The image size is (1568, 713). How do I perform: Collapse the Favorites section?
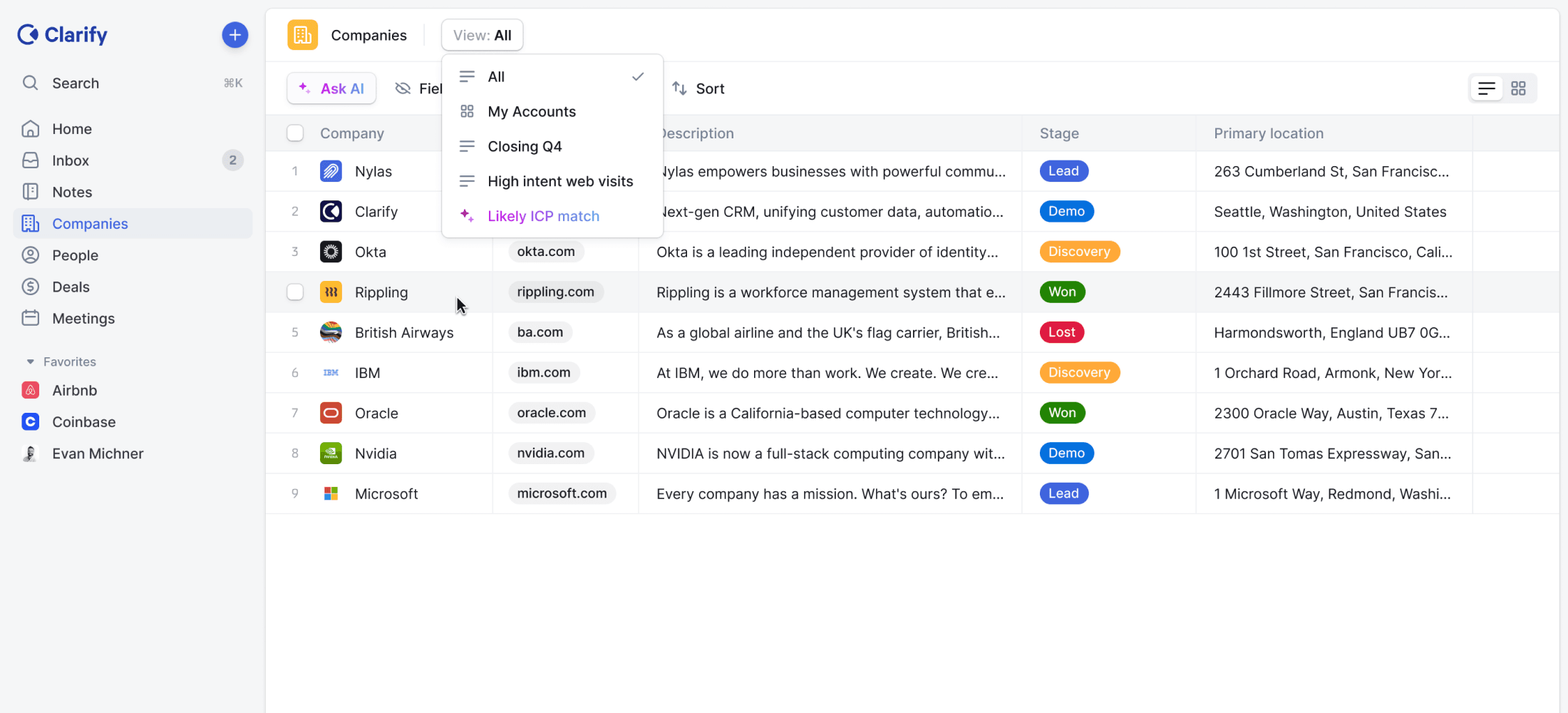(30, 361)
